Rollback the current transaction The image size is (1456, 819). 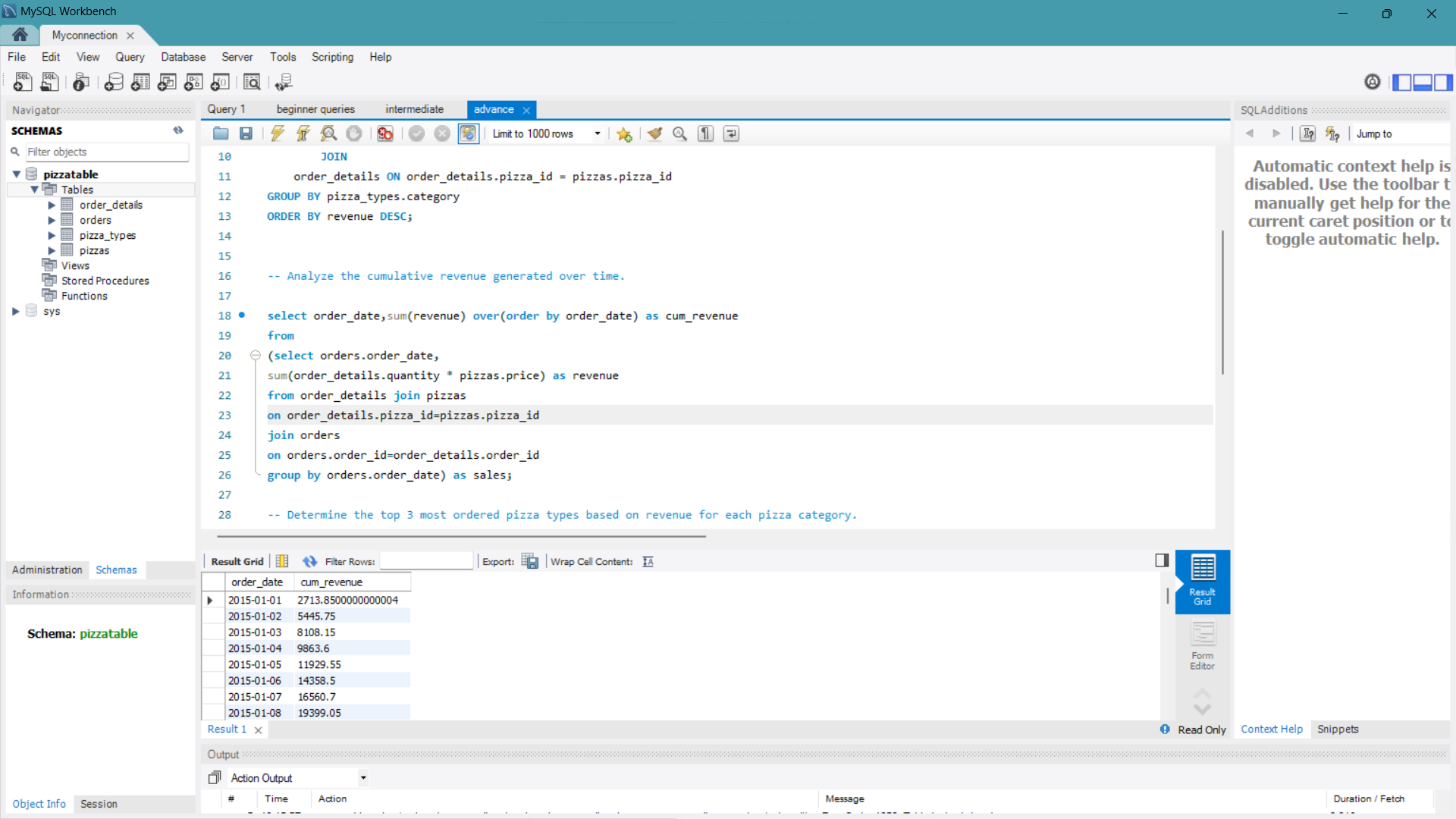(442, 133)
